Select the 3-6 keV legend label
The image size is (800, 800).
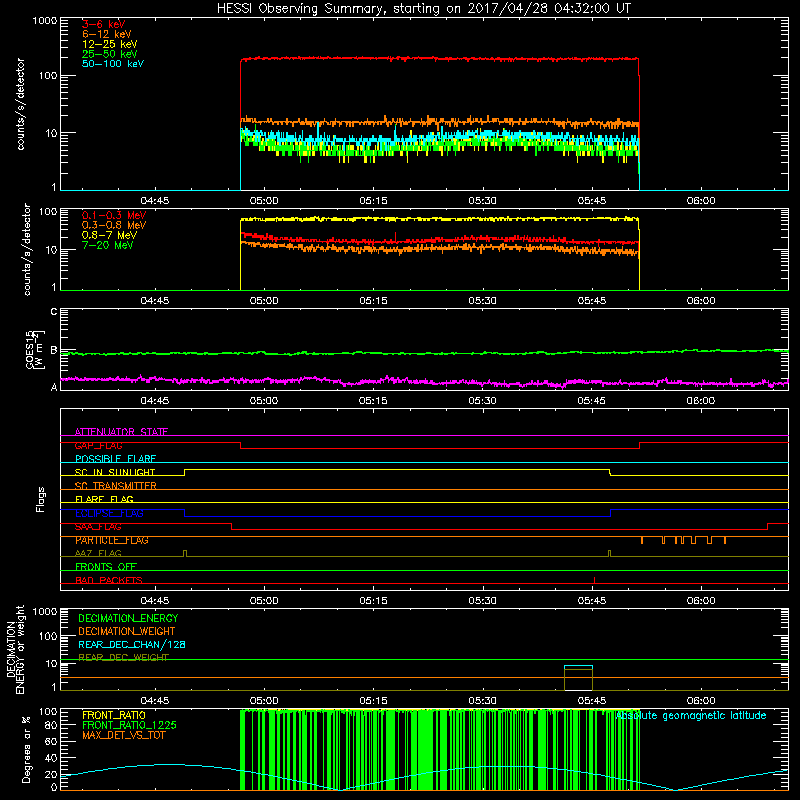(103, 24)
